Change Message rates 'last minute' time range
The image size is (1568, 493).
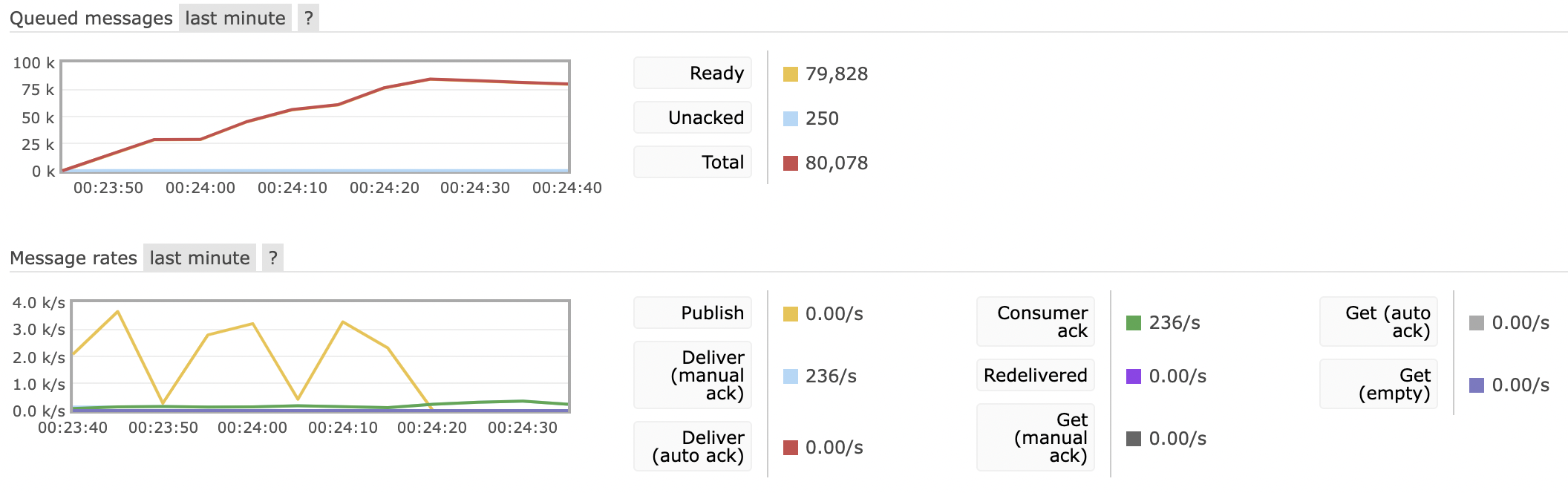[x=200, y=258]
